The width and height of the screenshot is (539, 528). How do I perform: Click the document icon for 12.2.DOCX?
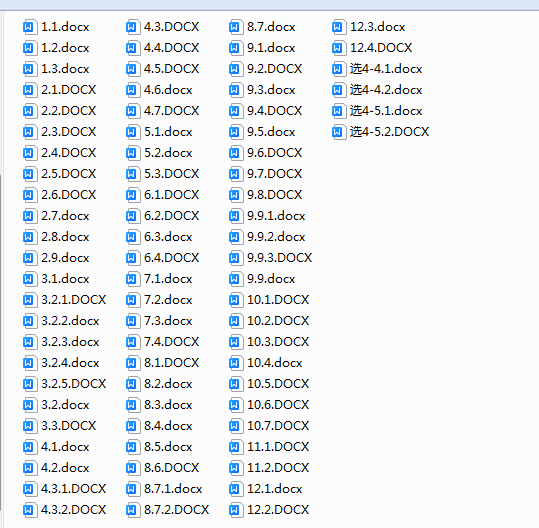[x=235, y=510]
